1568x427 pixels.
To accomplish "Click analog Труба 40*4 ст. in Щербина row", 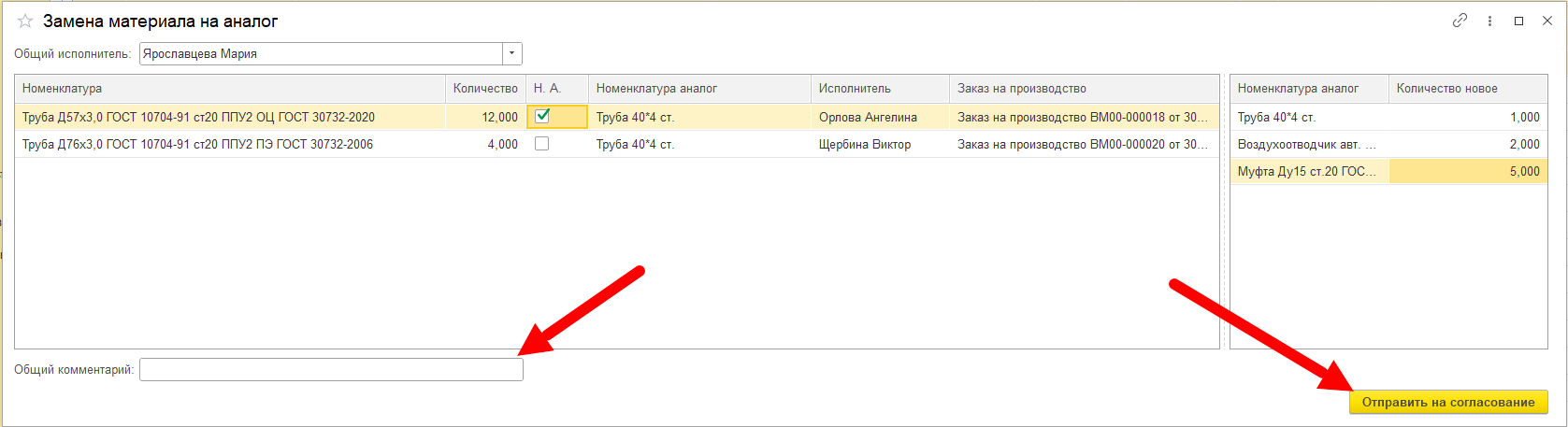I will click(x=699, y=144).
